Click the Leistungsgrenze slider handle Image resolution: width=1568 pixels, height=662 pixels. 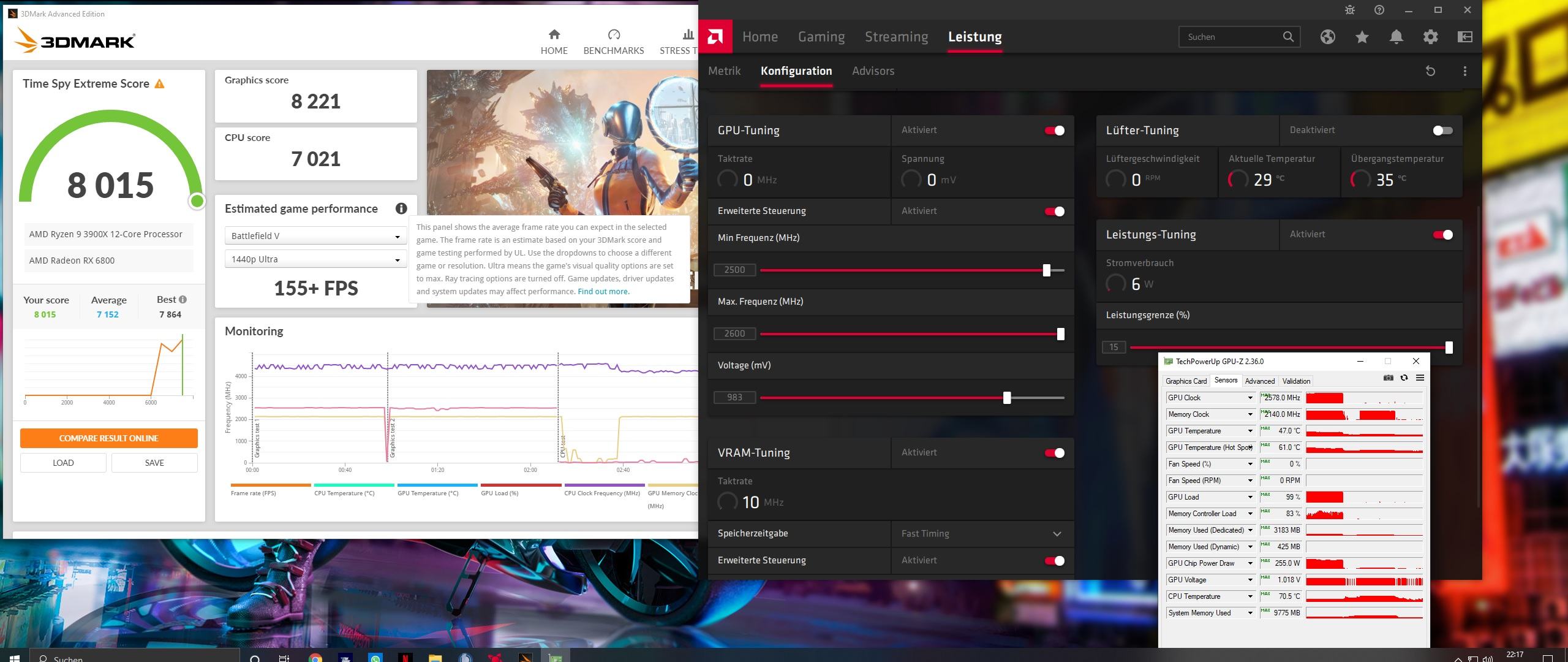pos(1449,348)
